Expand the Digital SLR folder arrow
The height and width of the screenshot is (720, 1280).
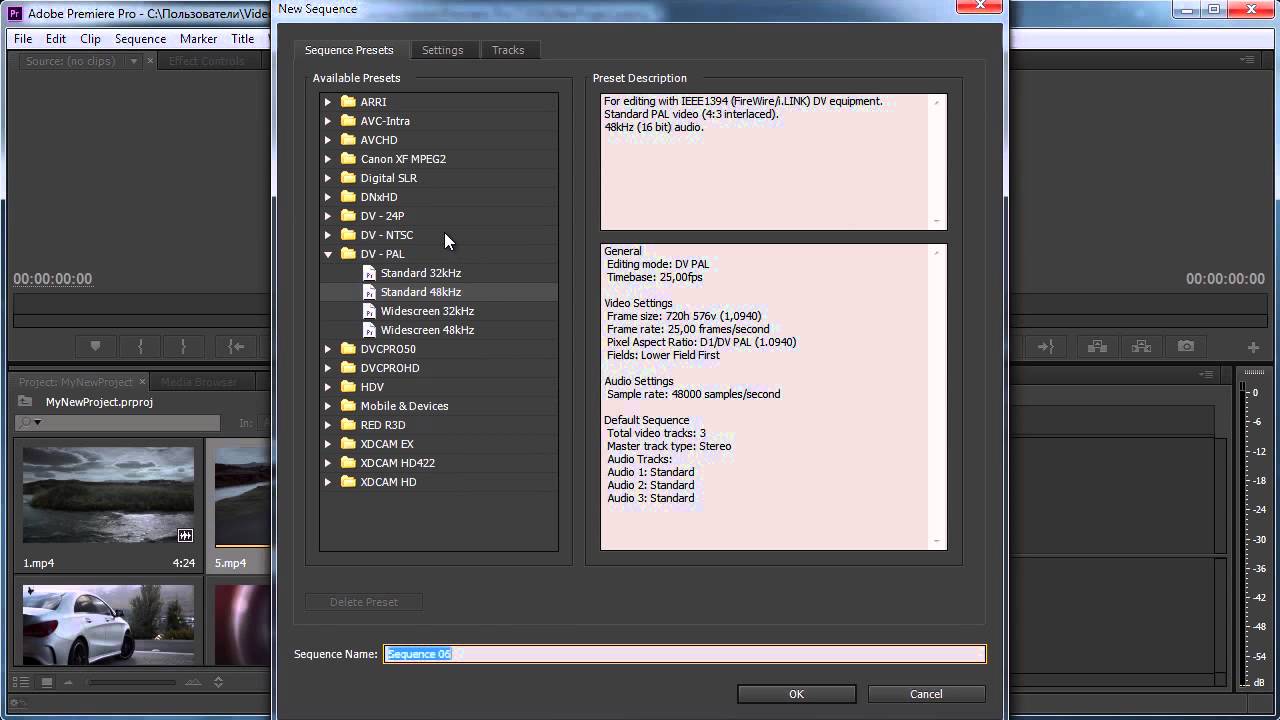click(x=327, y=178)
